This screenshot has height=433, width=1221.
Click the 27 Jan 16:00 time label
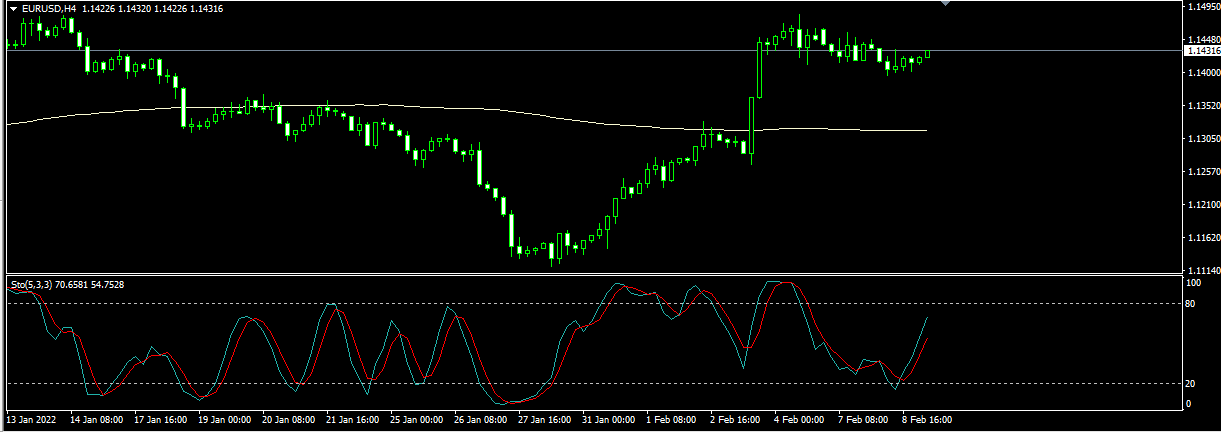[546, 421]
